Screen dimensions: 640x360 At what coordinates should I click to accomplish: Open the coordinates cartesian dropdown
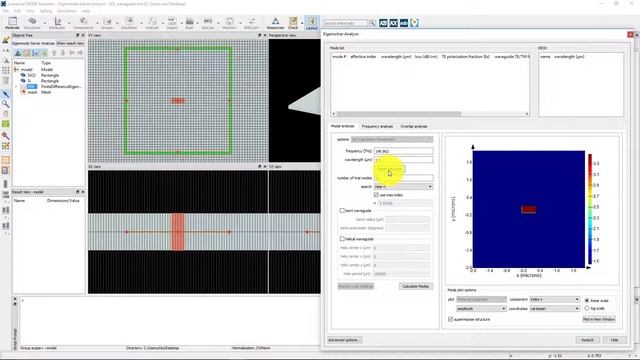554,309
